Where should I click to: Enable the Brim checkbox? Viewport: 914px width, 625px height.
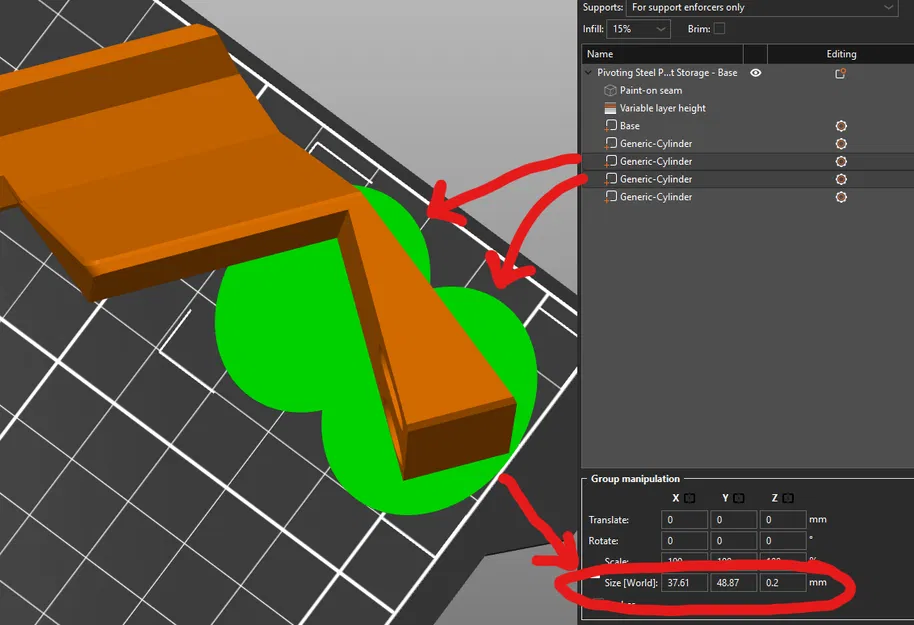[719, 29]
